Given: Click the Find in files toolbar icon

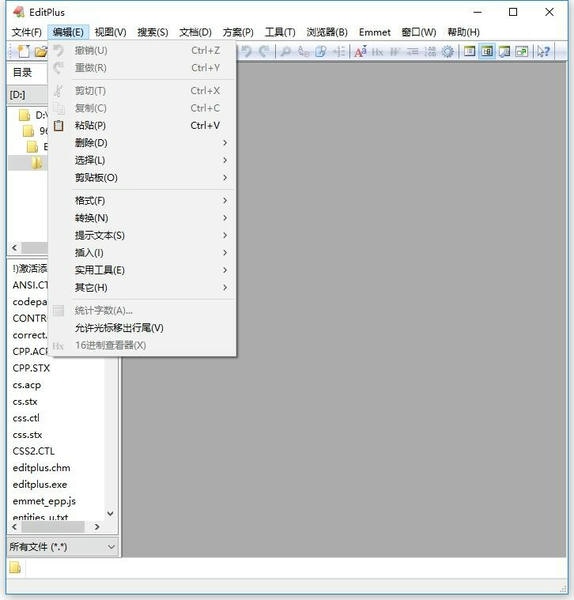Looking at the screenshot, I should click(x=321, y=51).
